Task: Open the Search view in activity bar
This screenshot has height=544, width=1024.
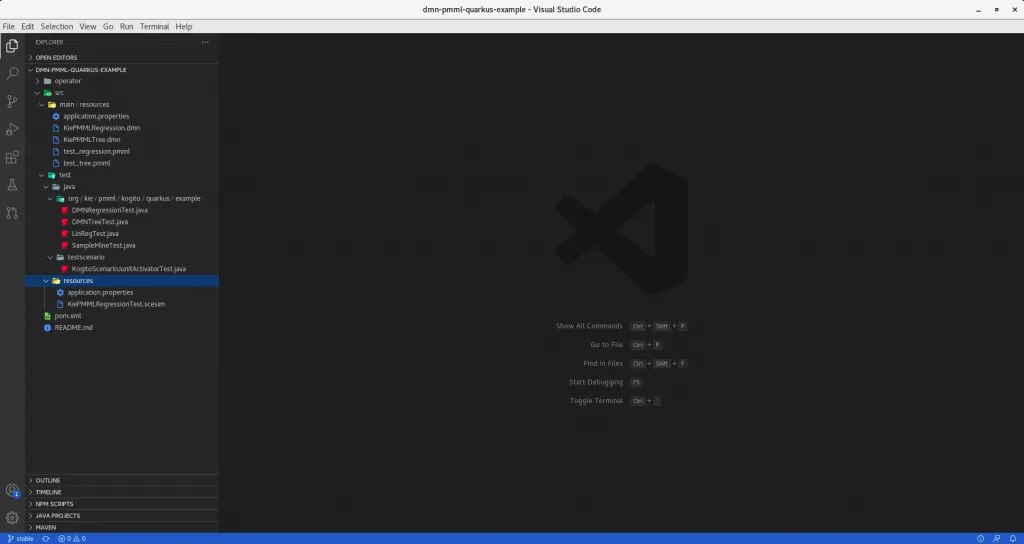Action: pyautogui.click(x=12, y=73)
